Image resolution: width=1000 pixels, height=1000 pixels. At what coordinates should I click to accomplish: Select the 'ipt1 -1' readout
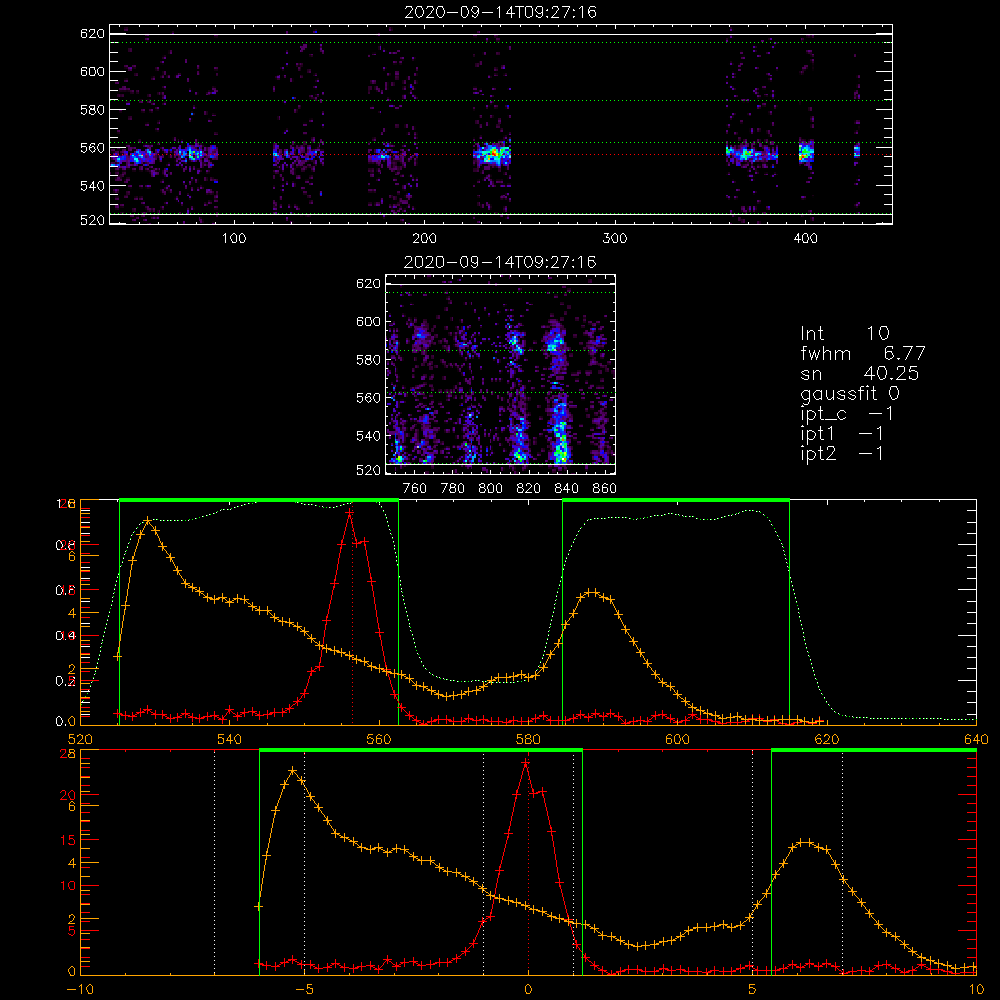pyautogui.click(x=842, y=434)
